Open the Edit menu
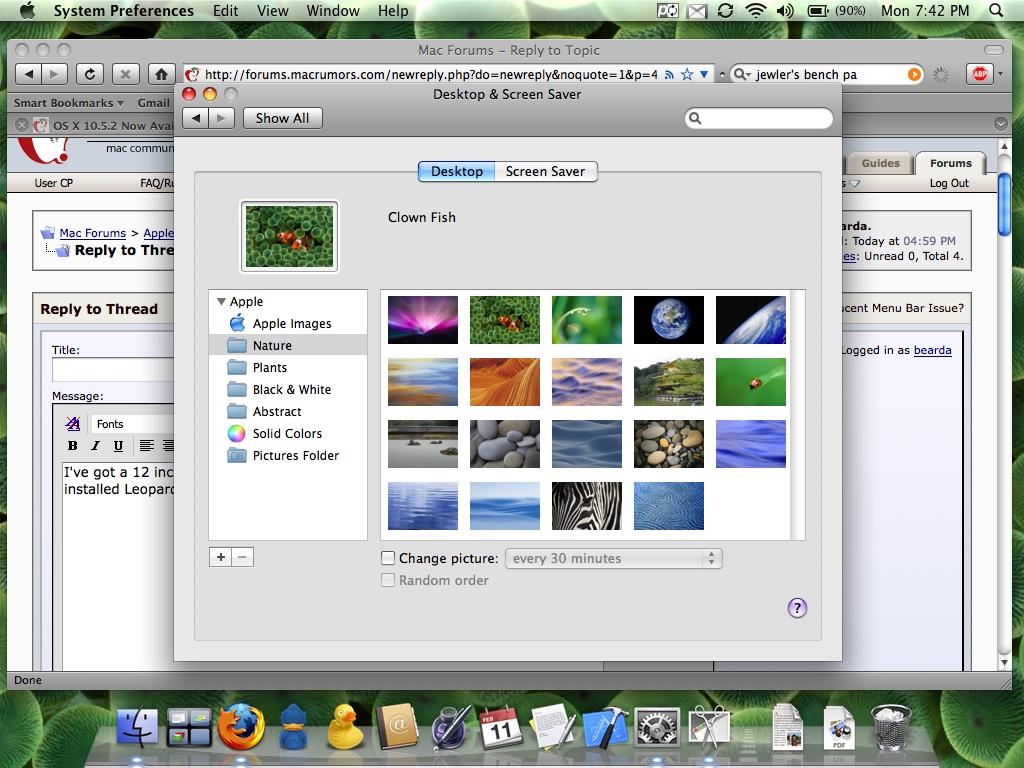This screenshot has width=1024, height=768. 225,10
